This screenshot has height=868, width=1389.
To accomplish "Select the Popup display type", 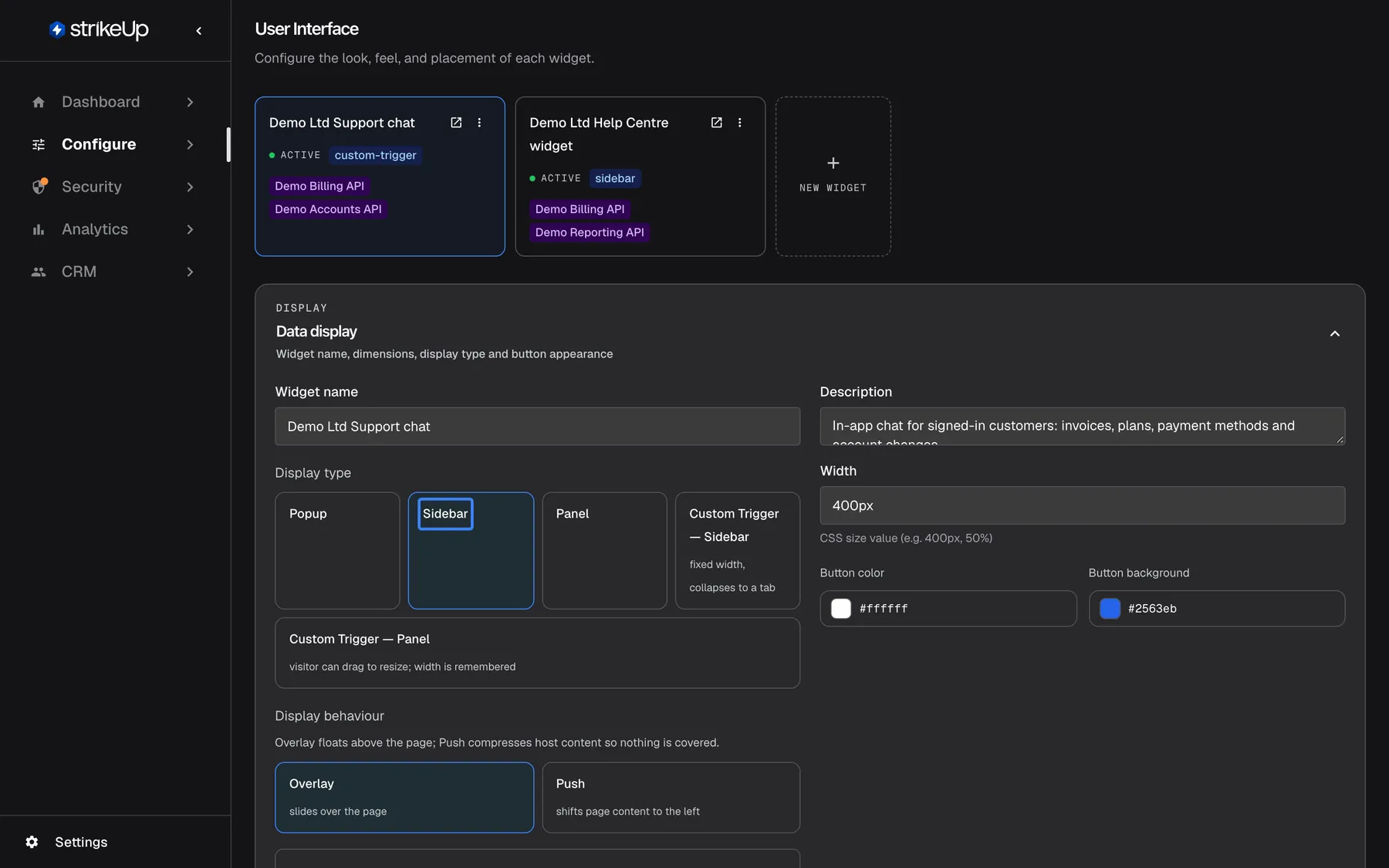I will click(x=337, y=551).
